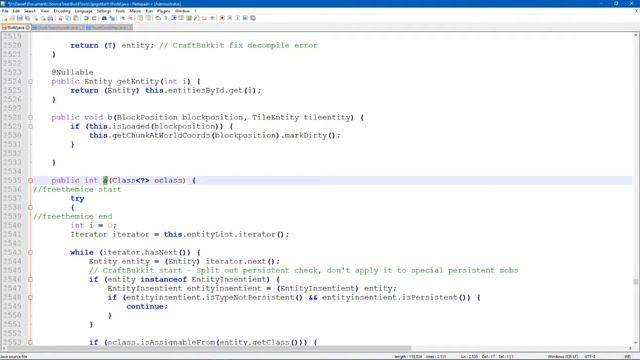Image resolution: width=640 pixels, height=360 pixels.
Task: Click the Open file toolbar icon
Action: (12, 18)
